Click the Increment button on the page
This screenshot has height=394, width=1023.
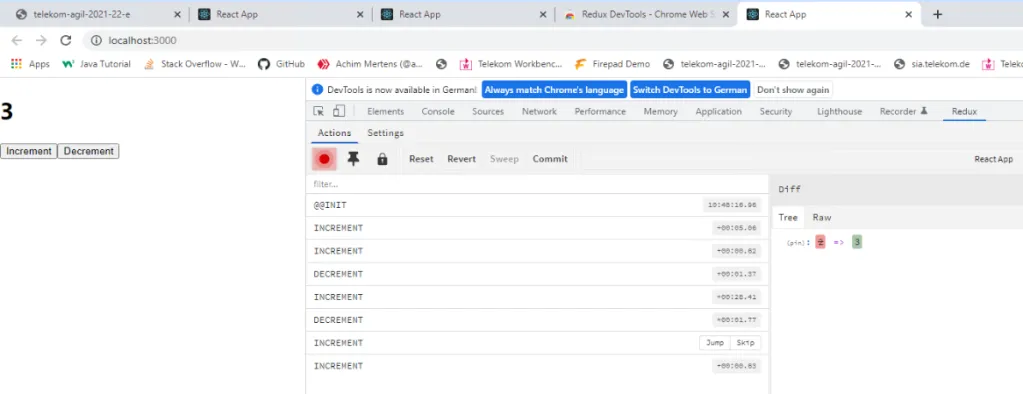[29, 151]
